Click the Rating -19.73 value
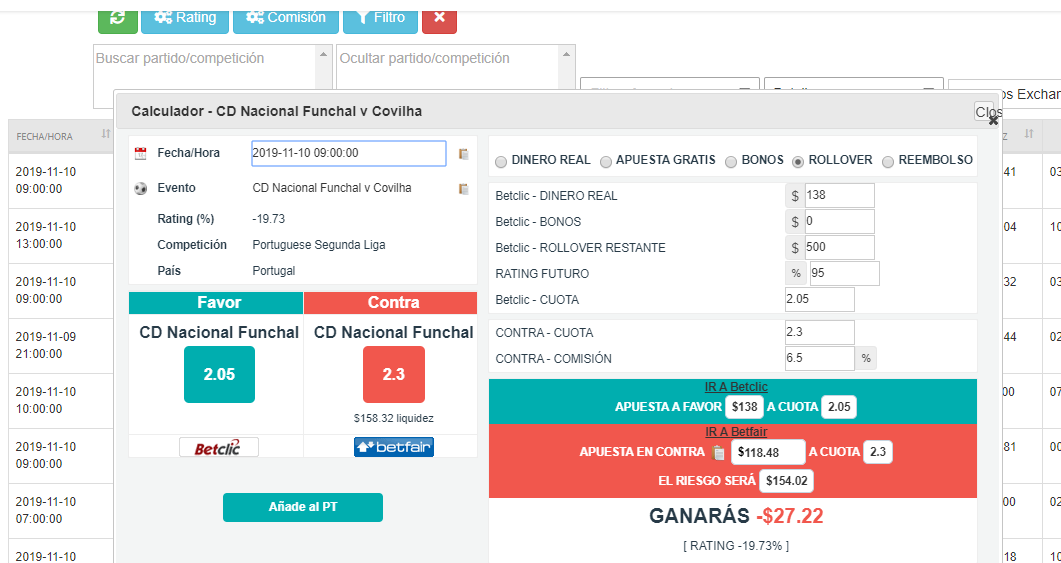The image size is (1061, 563). (x=269, y=219)
